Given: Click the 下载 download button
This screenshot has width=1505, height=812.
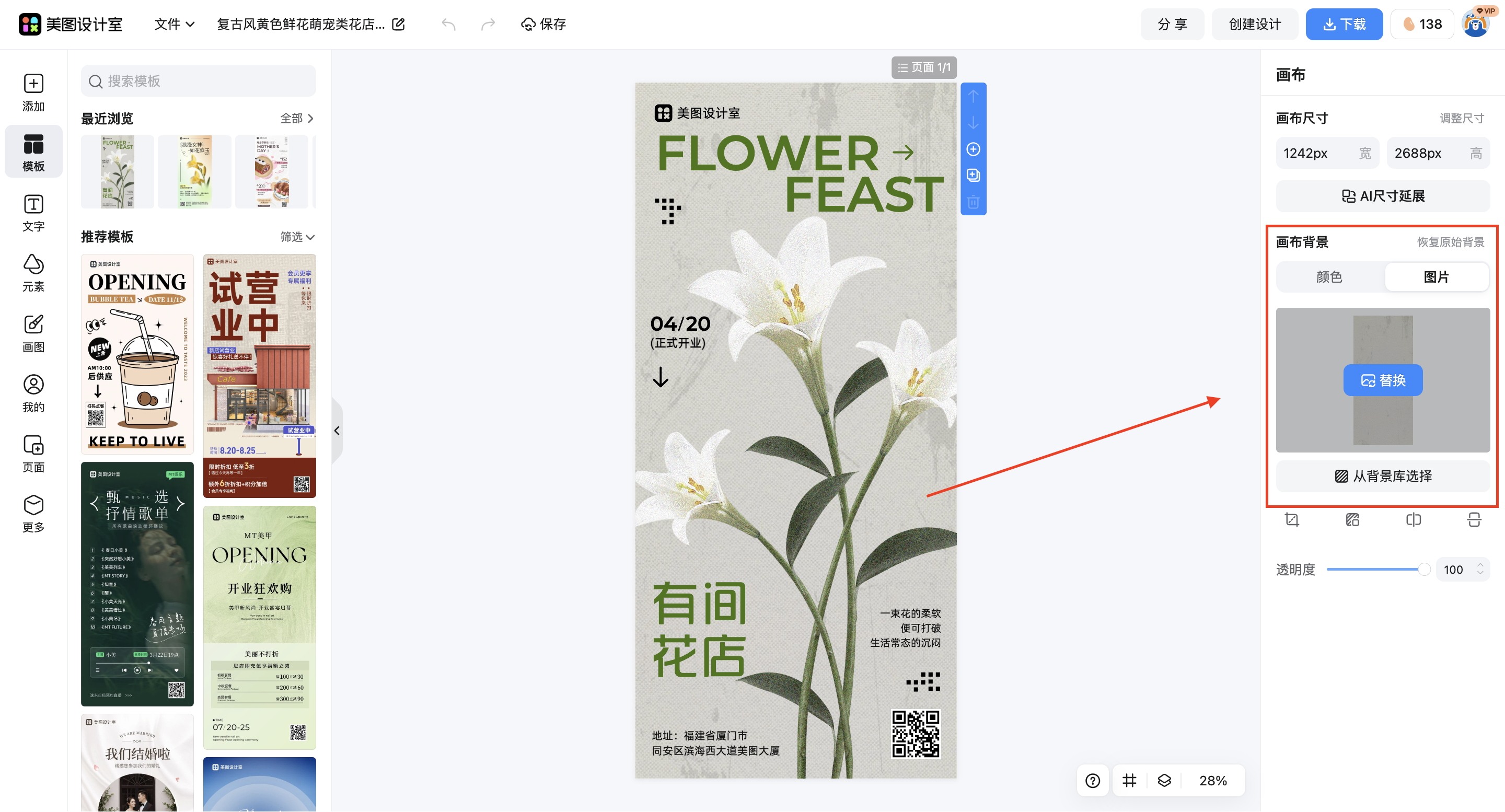Looking at the screenshot, I should (1343, 24).
